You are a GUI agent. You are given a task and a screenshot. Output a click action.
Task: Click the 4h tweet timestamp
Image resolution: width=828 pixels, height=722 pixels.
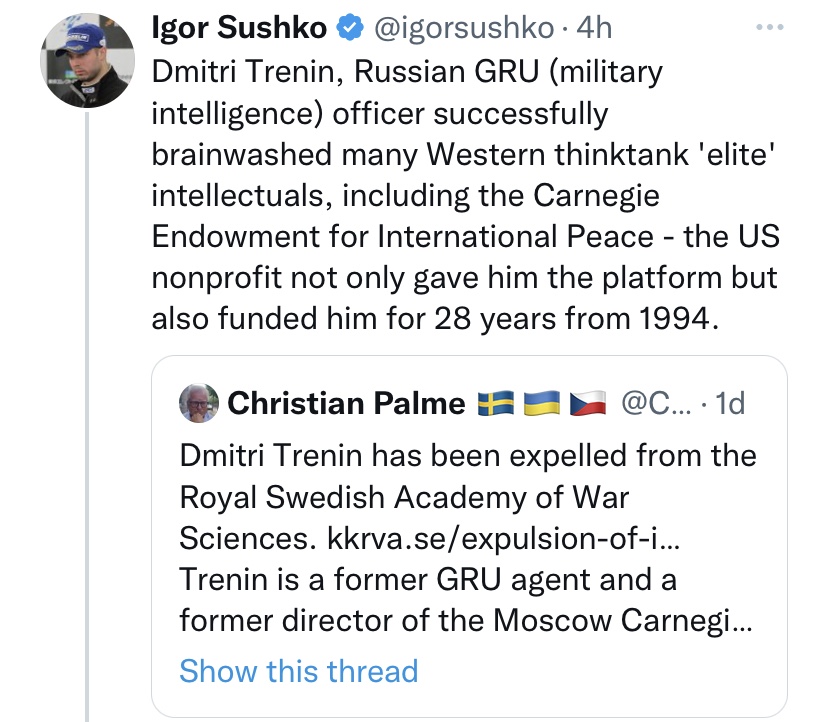[595, 29]
